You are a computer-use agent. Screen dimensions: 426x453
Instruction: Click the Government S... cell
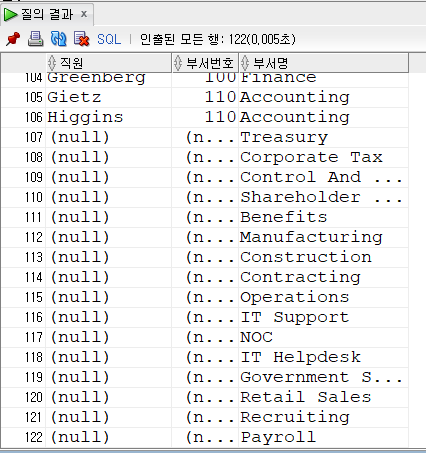[323, 377]
